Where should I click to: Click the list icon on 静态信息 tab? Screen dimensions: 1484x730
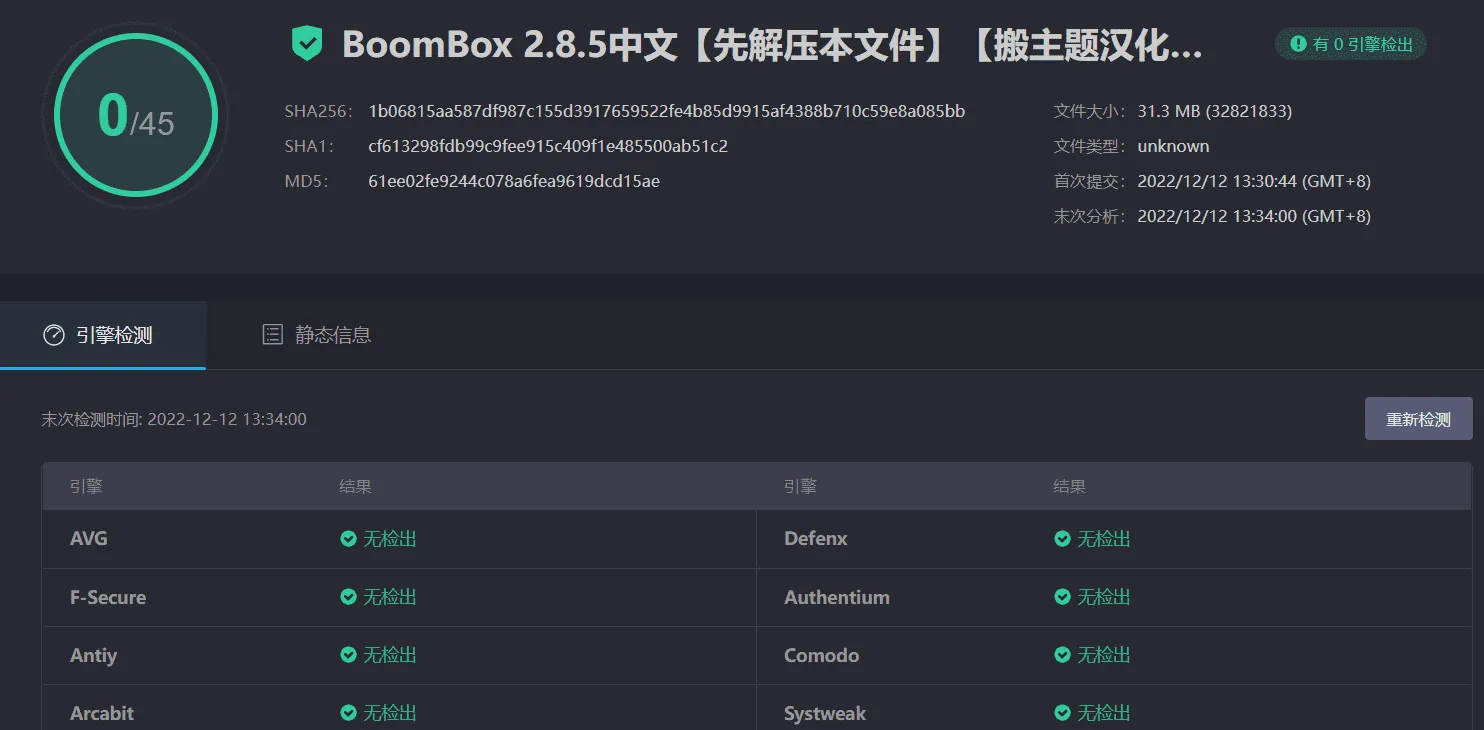tap(272, 335)
